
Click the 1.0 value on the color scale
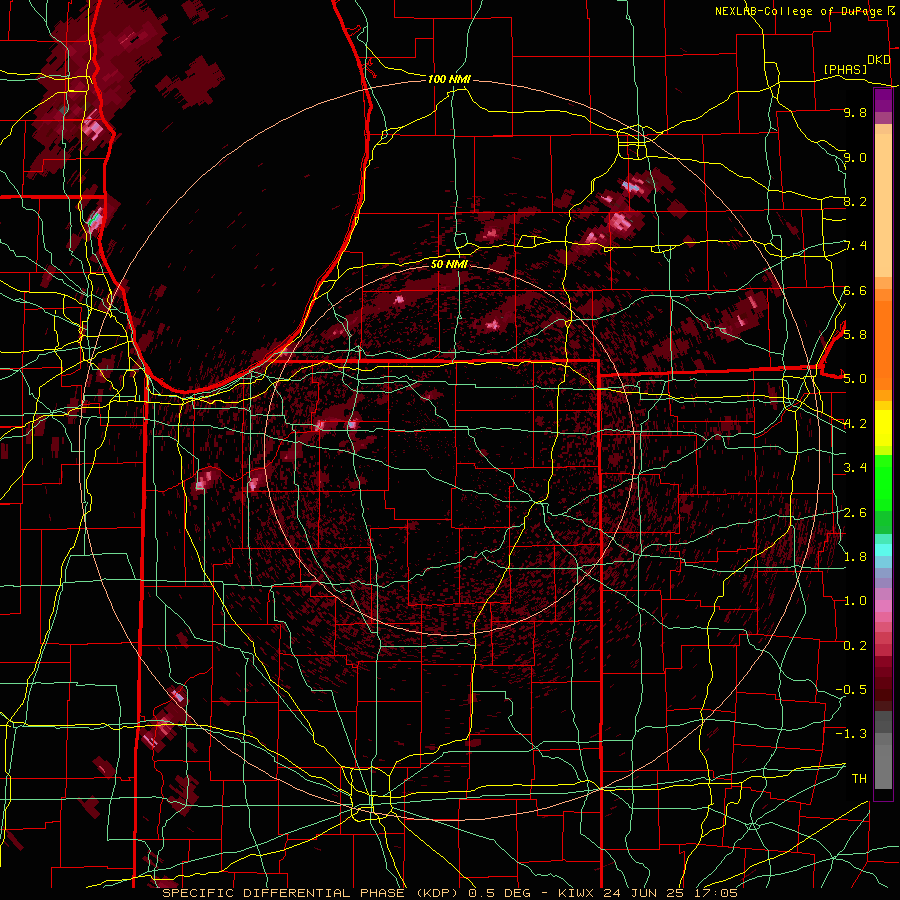click(855, 600)
